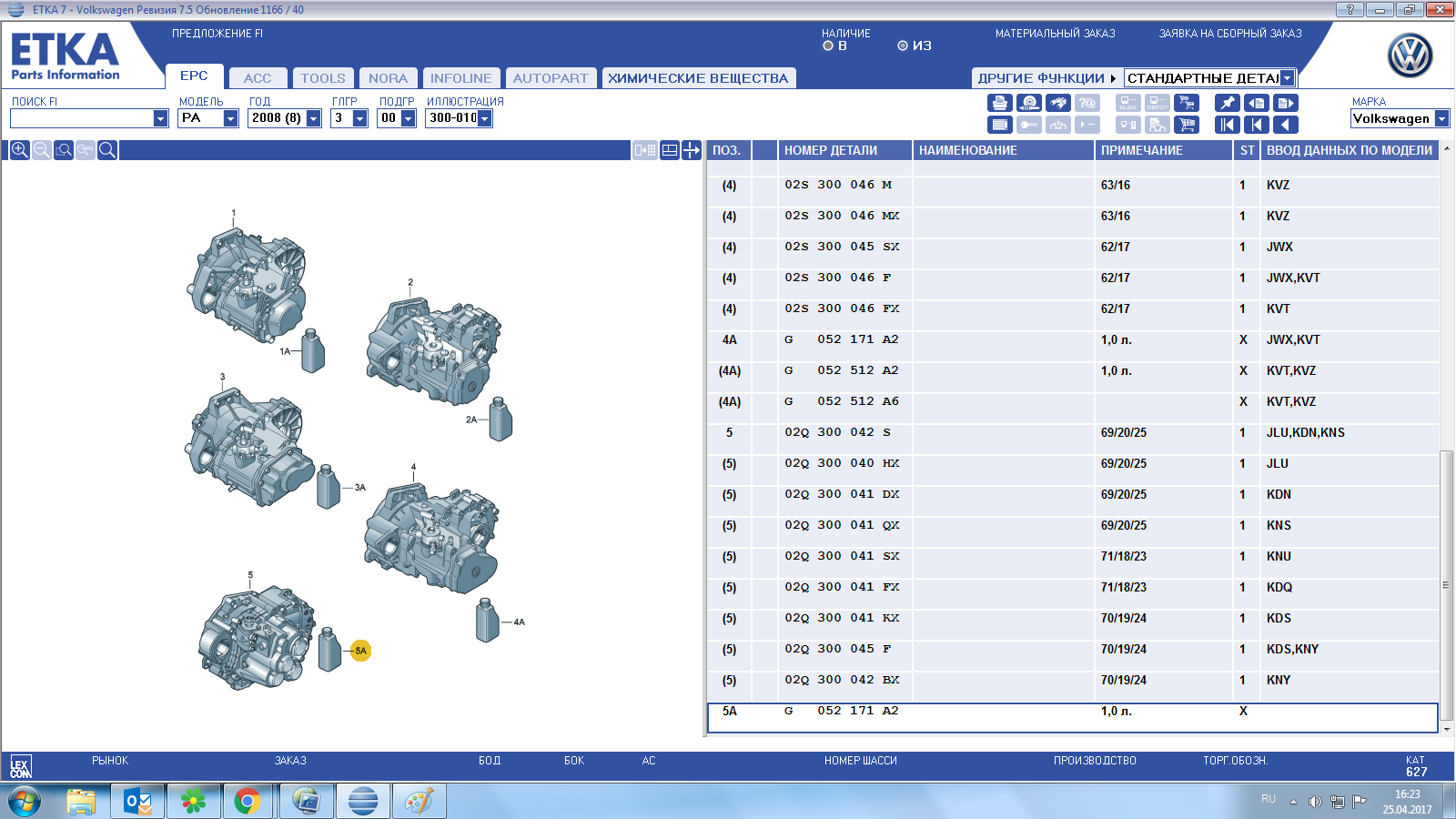Open the МАРКА dropdown showing Volkswagen
Viewport: 1456px width, 819px height.
(x=1442, y=118)
